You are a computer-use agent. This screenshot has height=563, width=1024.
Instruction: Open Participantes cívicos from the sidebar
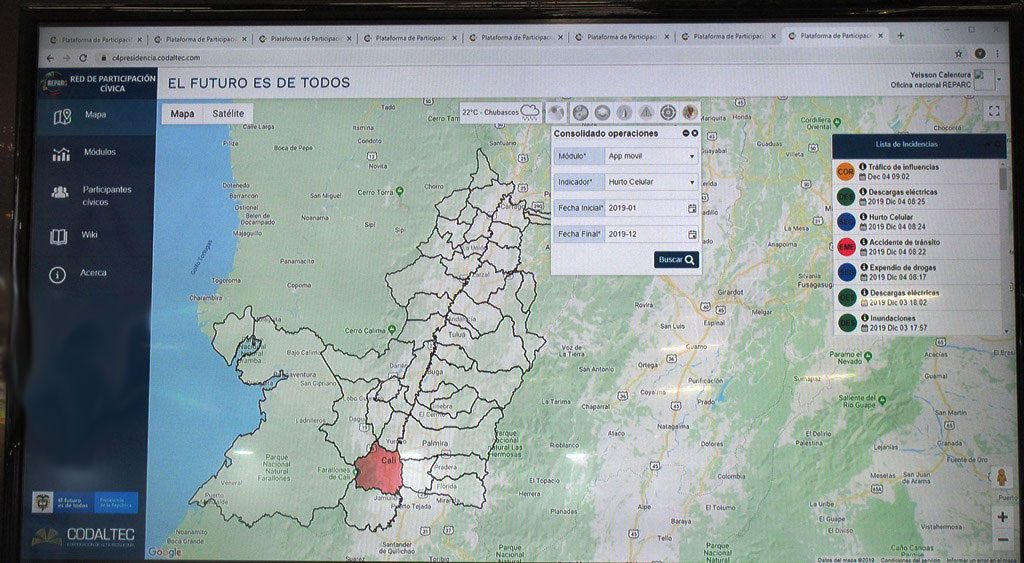point(106,195)
